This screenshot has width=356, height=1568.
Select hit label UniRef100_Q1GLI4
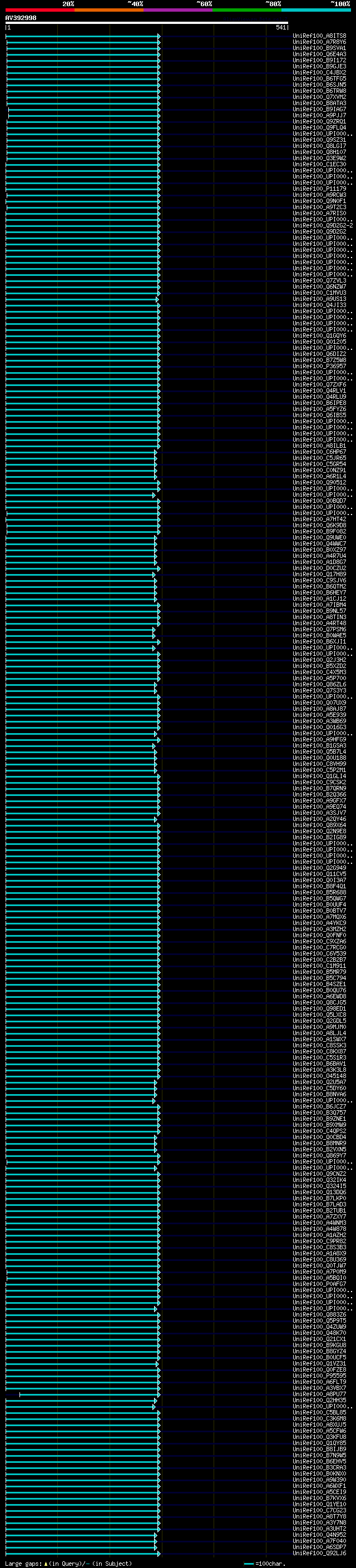click(x=319, y=776)
